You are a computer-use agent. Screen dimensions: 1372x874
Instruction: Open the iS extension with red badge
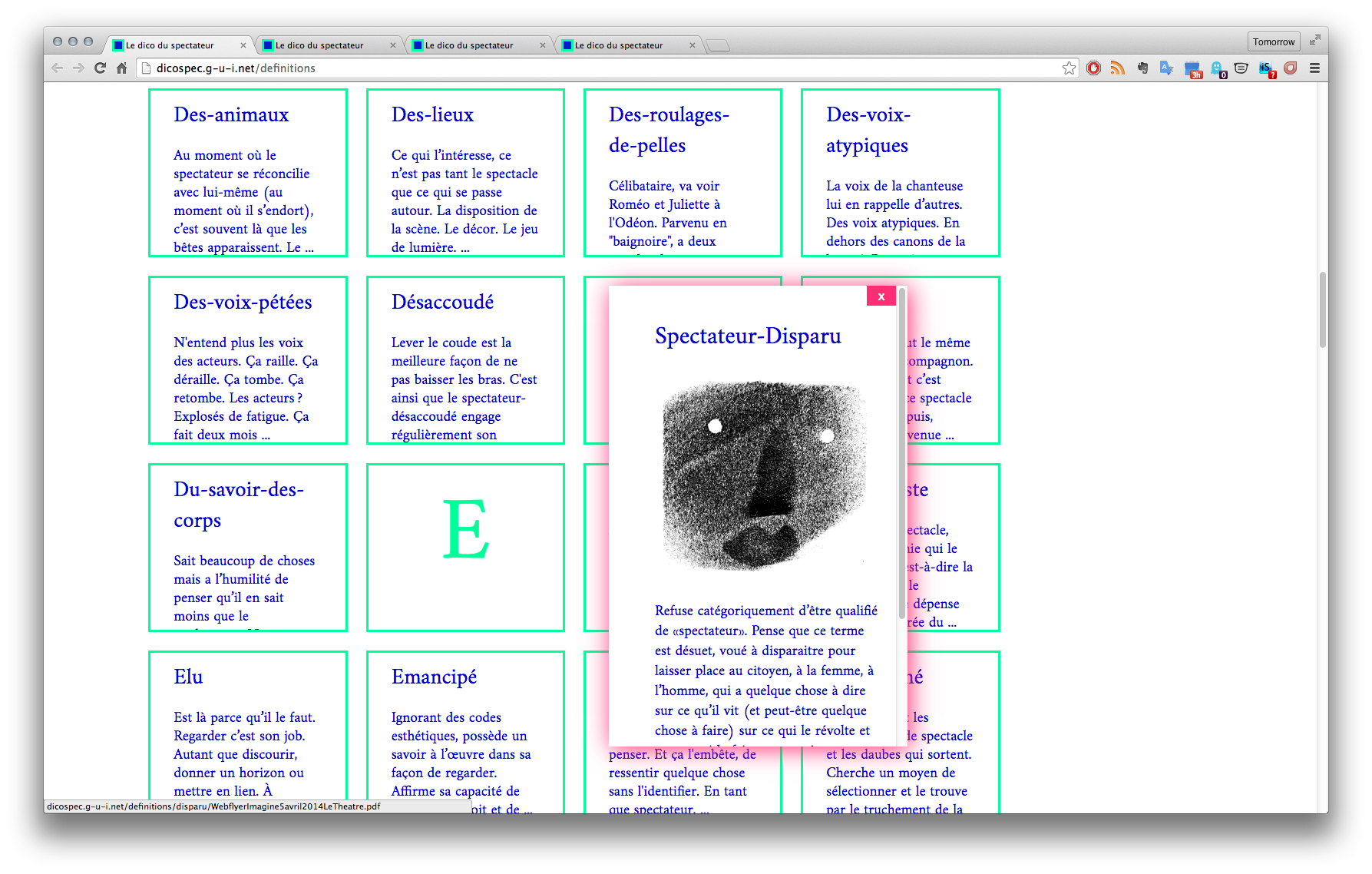pyautogui.click(x=1267, y=69)
